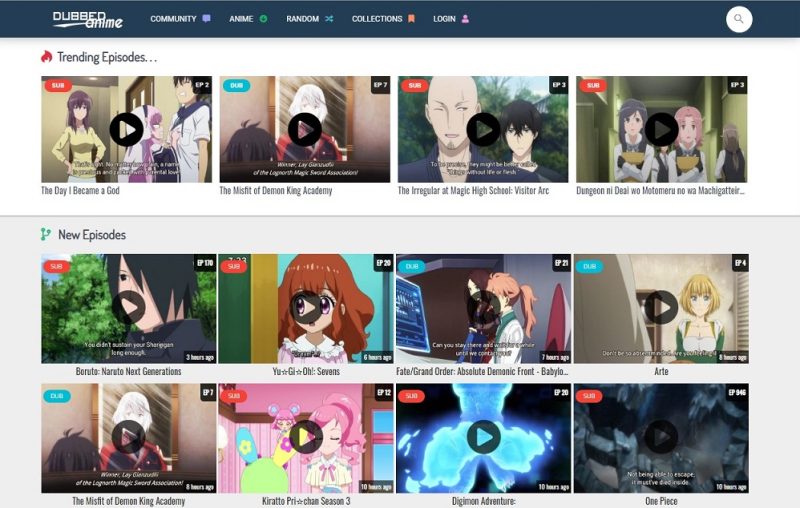Click the Trending Episodes flame icon
This screenshot has height=508, width=800.
click(x=46, y=56)
